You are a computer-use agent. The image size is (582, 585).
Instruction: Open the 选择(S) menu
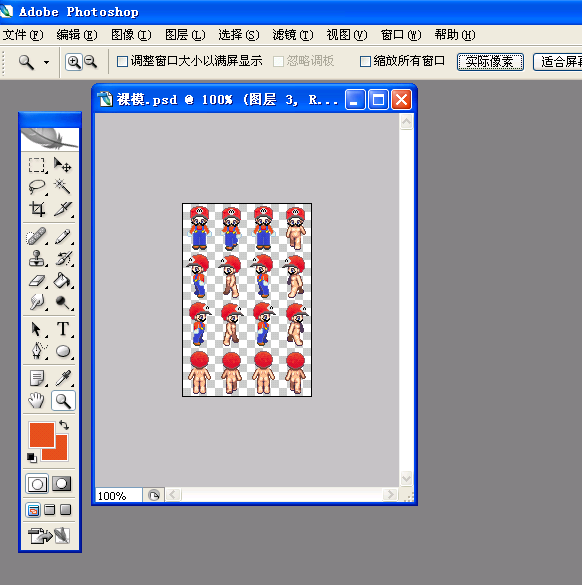point(239,35)
